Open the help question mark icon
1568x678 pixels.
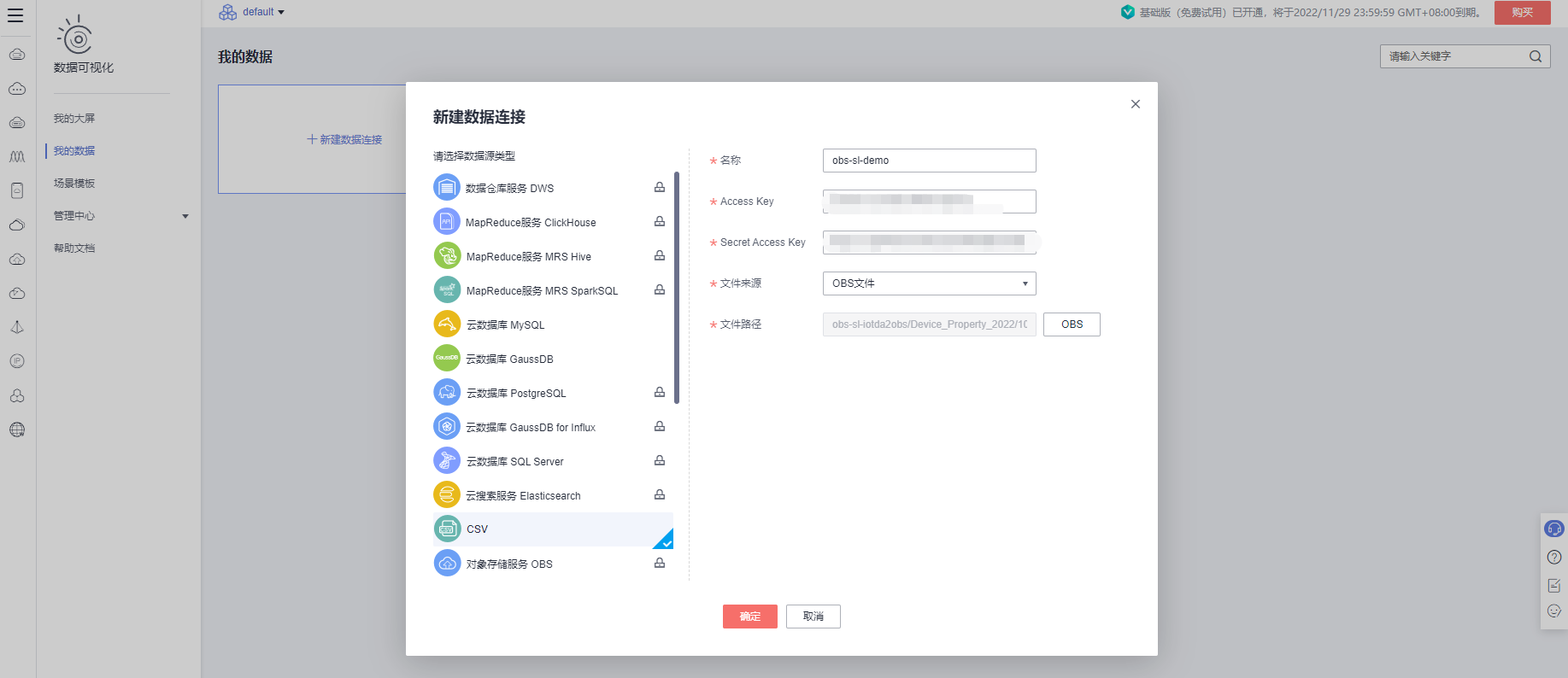coord(1554,558)
